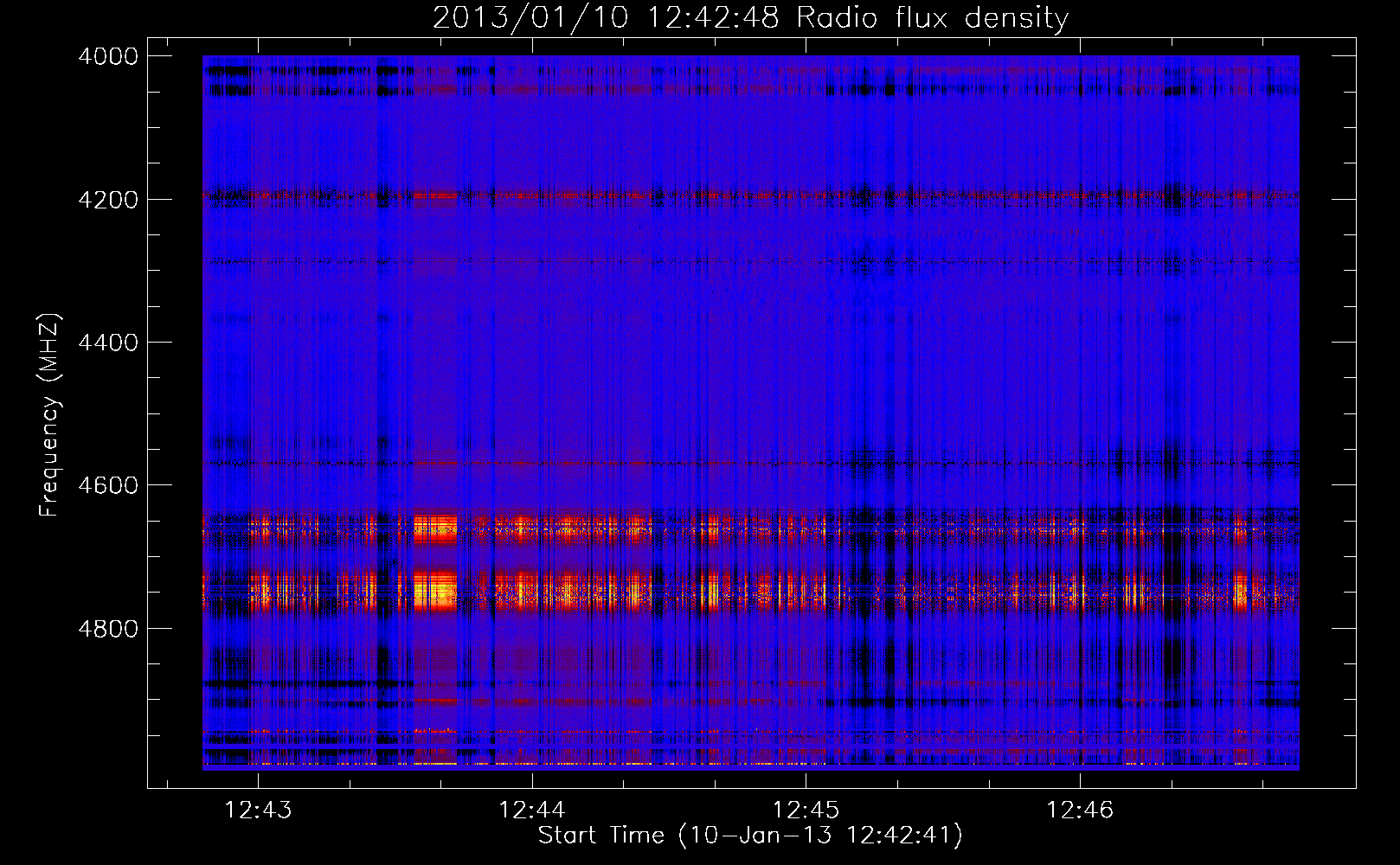Click the 4400 frequency tick label
The width and height of the screenshot is (1400, 865).
click(108, 343)
